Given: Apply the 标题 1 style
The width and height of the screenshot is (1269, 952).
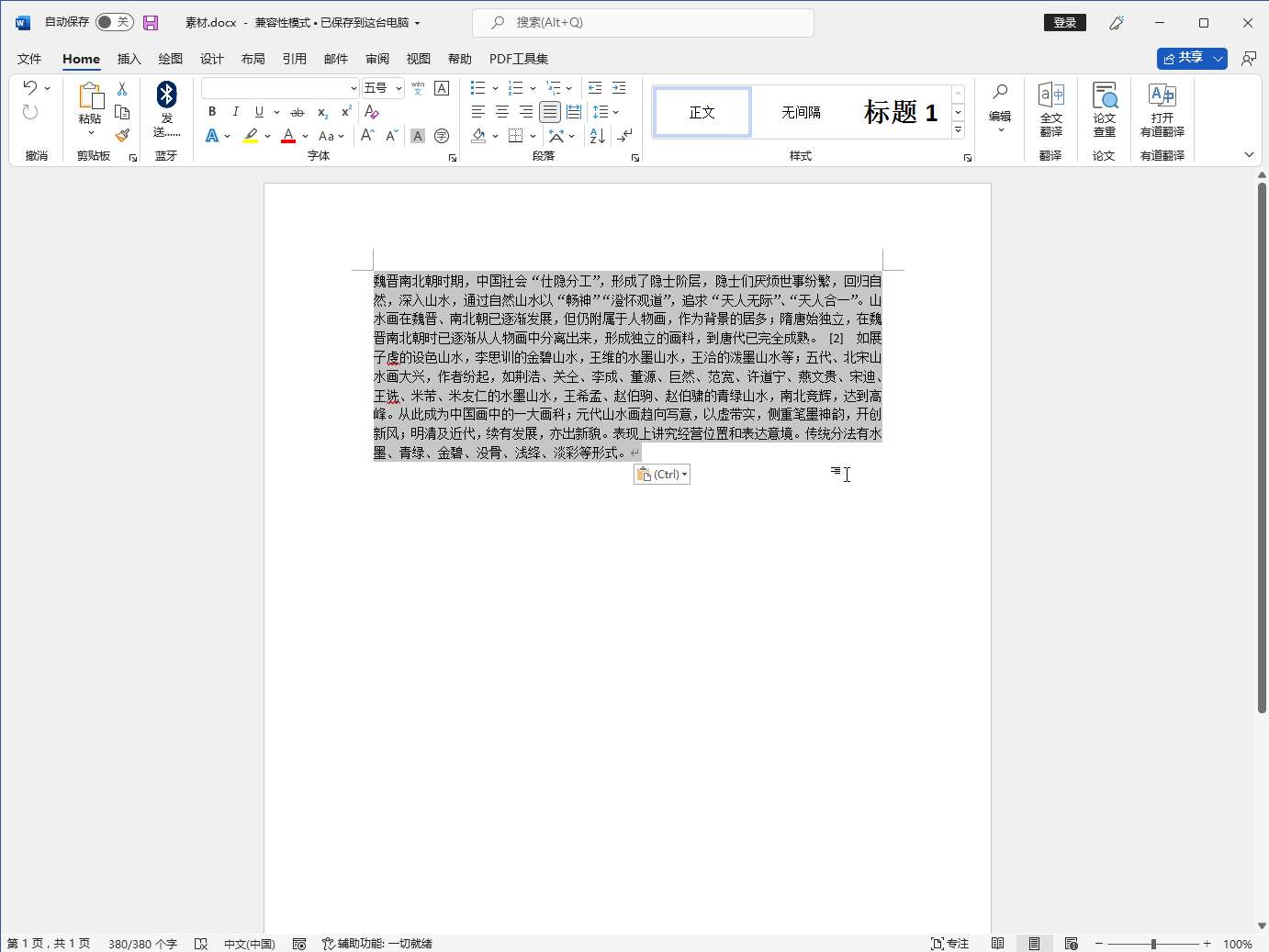Looking at the screenshot, I should pyautogui.click(x=900, y=112).
